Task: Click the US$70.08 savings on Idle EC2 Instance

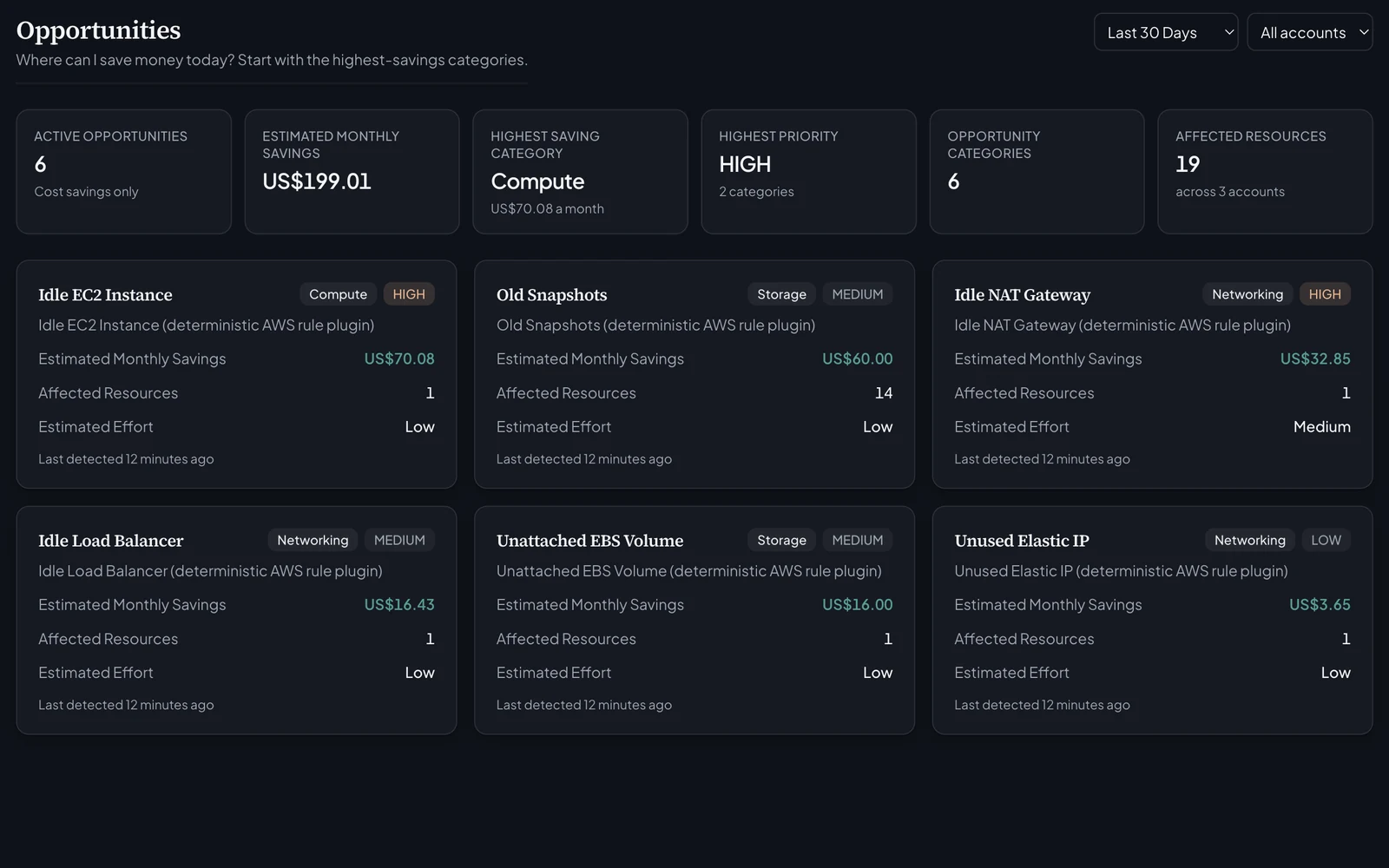Action: coord(399,358)
